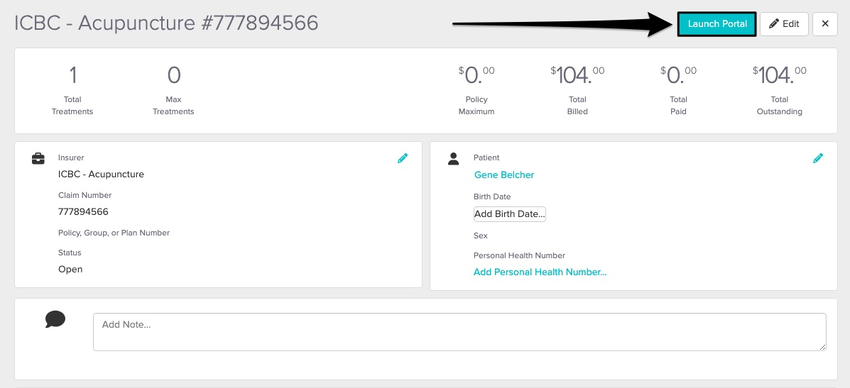Click the Total Outstanding amount
The image size is (850, 388).
tap(780, 75)
